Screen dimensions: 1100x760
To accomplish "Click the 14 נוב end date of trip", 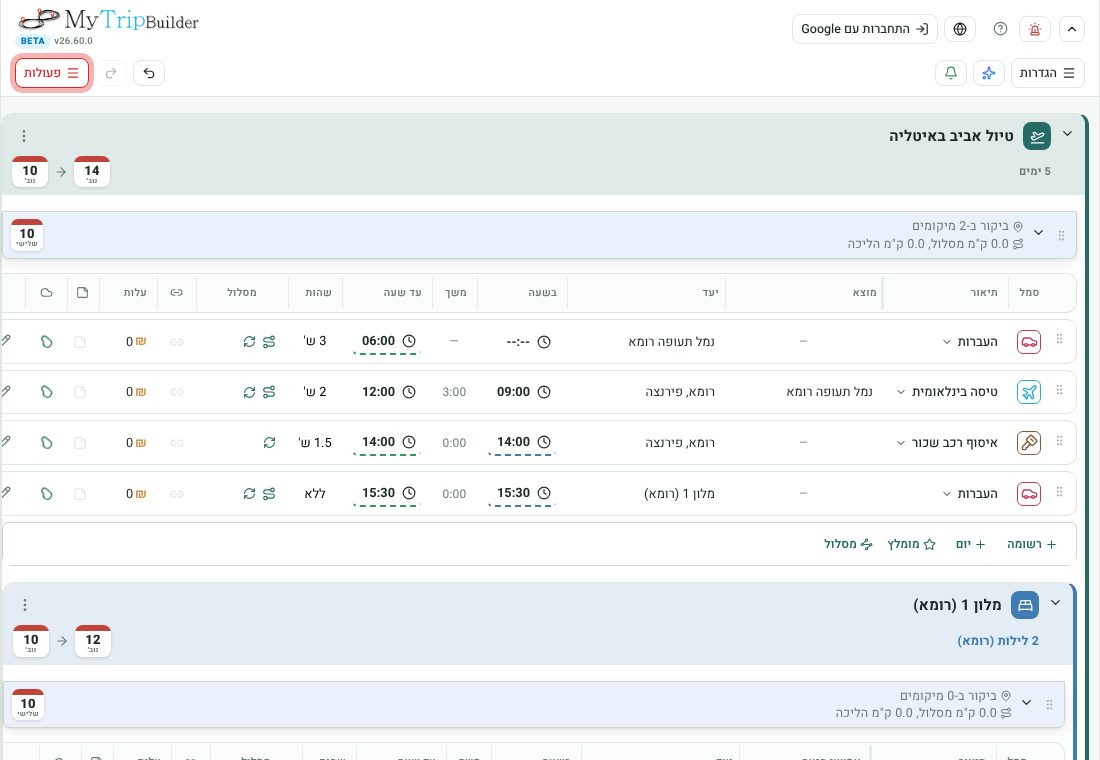I will (92, 172).
